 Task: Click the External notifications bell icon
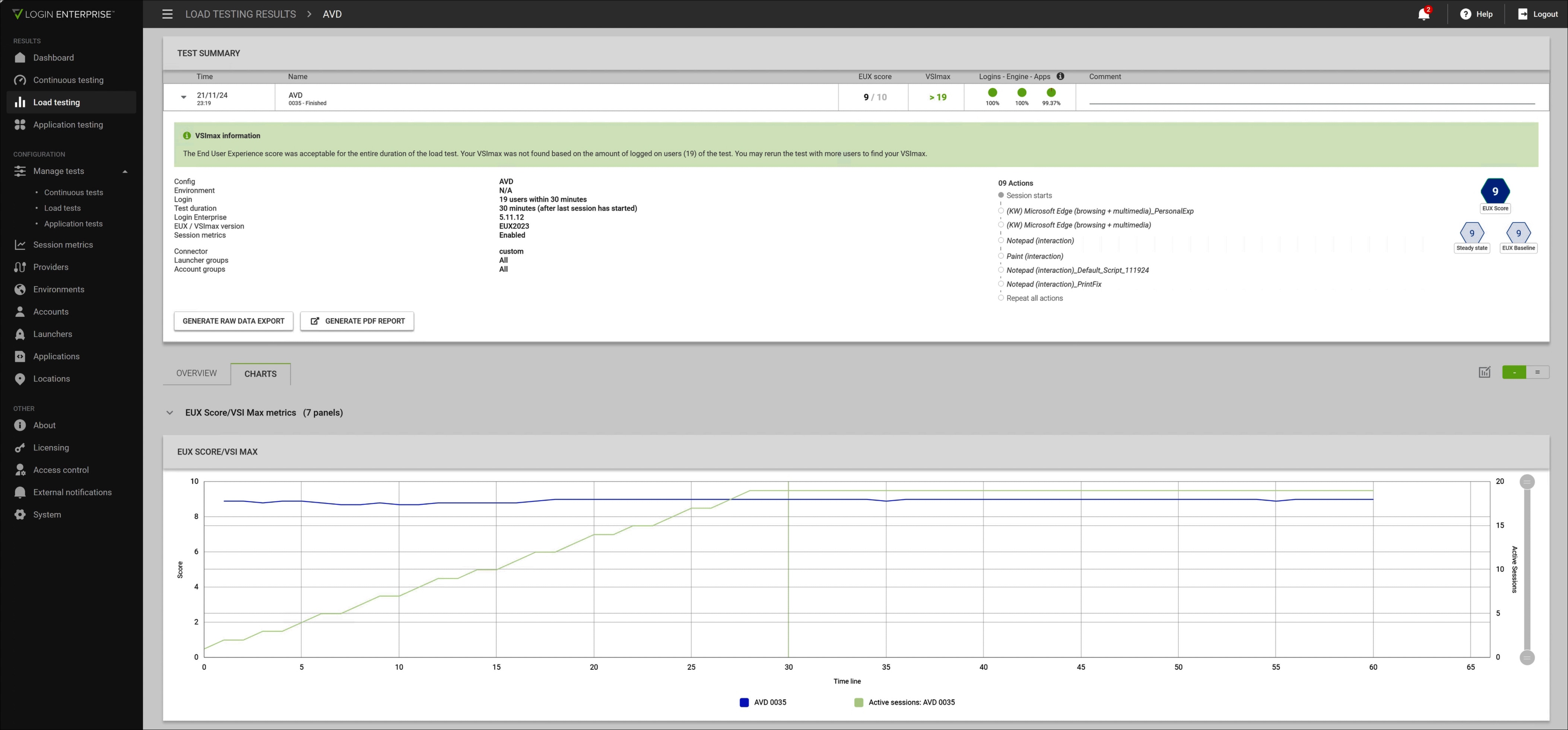pyautogui.click(x=20, y=492)
